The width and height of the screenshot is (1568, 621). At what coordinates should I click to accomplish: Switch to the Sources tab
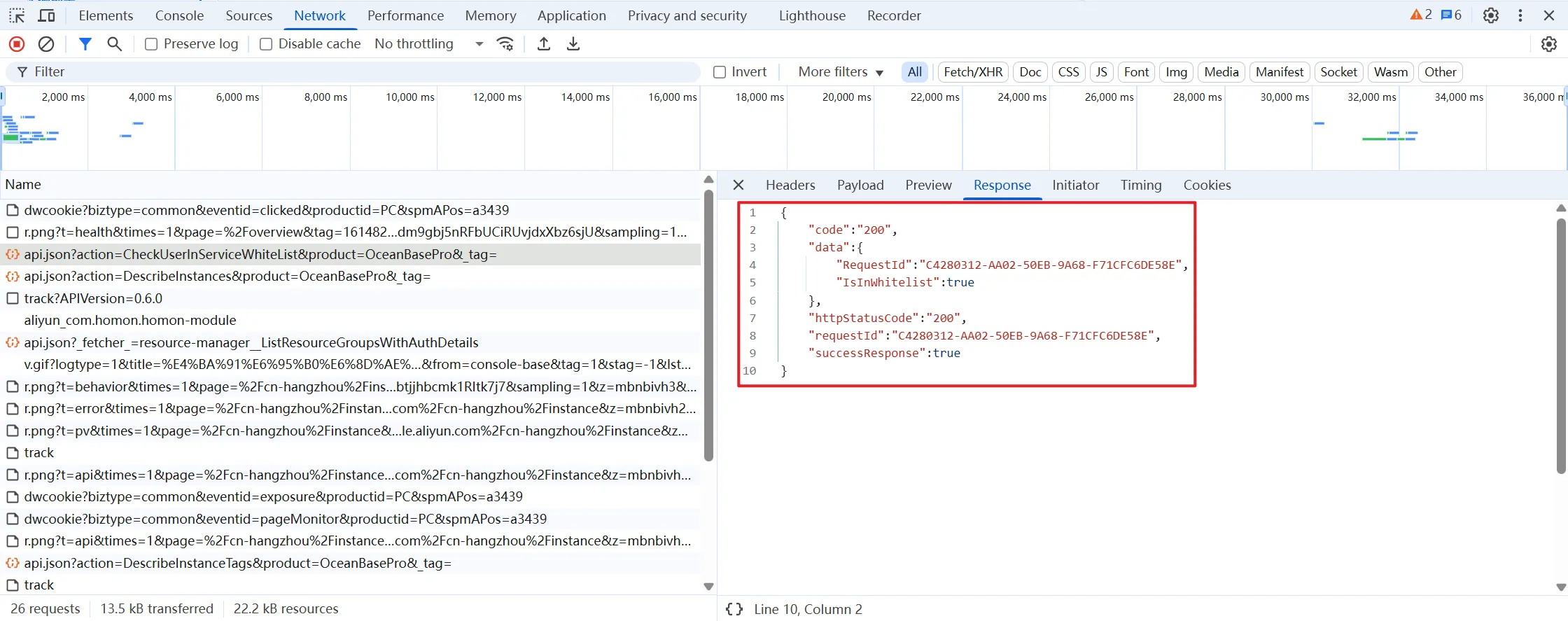tap(248, 15)
